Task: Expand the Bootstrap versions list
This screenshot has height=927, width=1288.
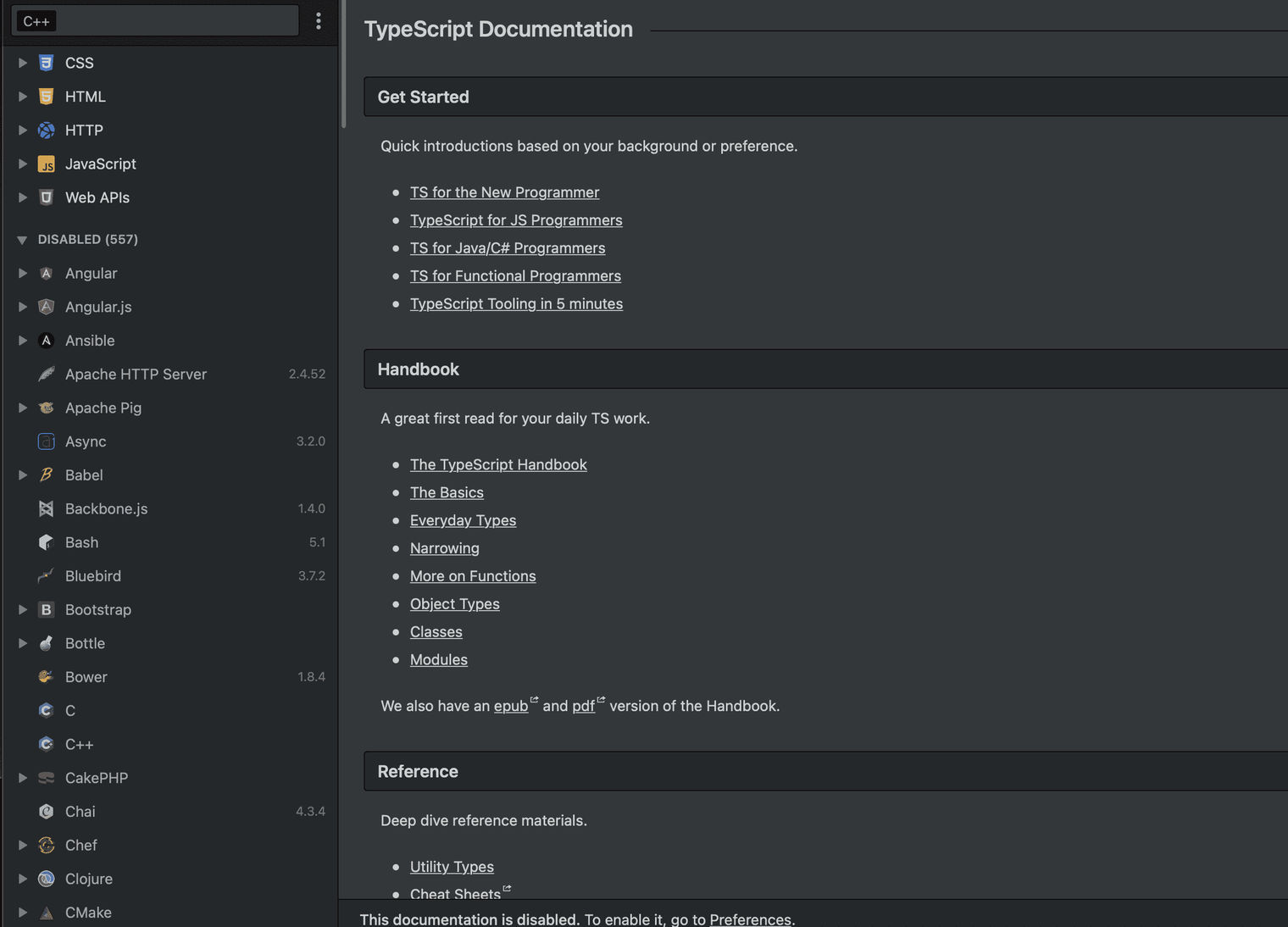Action: [x=23, y=609]
